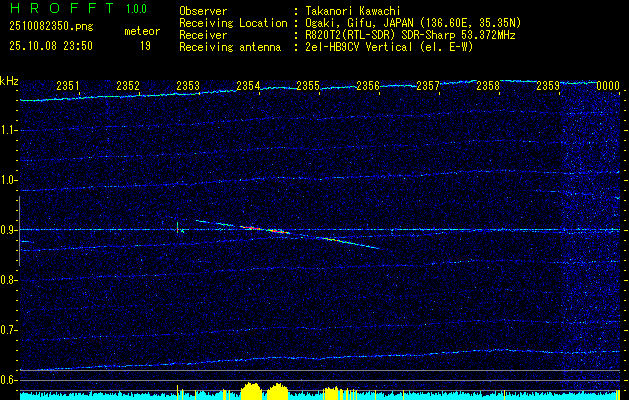The image size is (629, 400).
Task: Click the 1.0 frequency axis label
Action: pyautogui.click(x=9, y=180)
